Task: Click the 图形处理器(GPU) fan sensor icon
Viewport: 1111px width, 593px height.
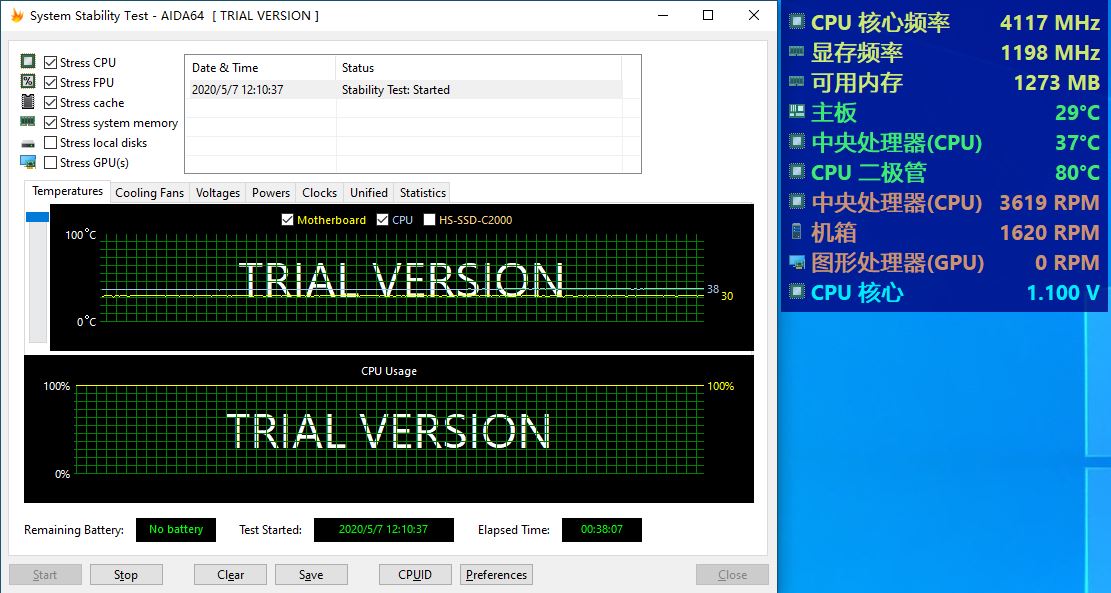Action: click(x=797, y=262)
